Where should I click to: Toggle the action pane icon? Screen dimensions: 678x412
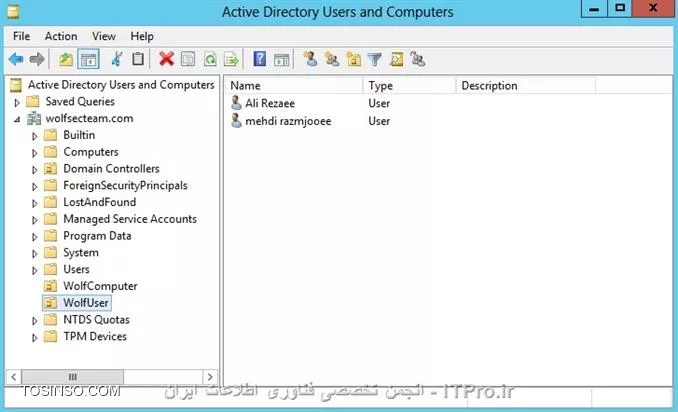(281, 60)
